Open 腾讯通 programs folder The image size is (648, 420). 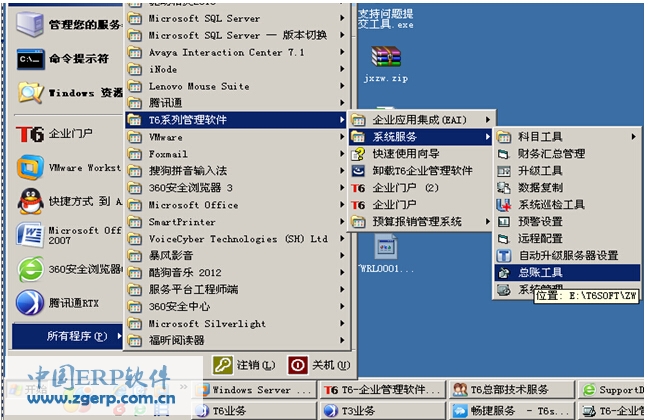click(x=236, y=103)
